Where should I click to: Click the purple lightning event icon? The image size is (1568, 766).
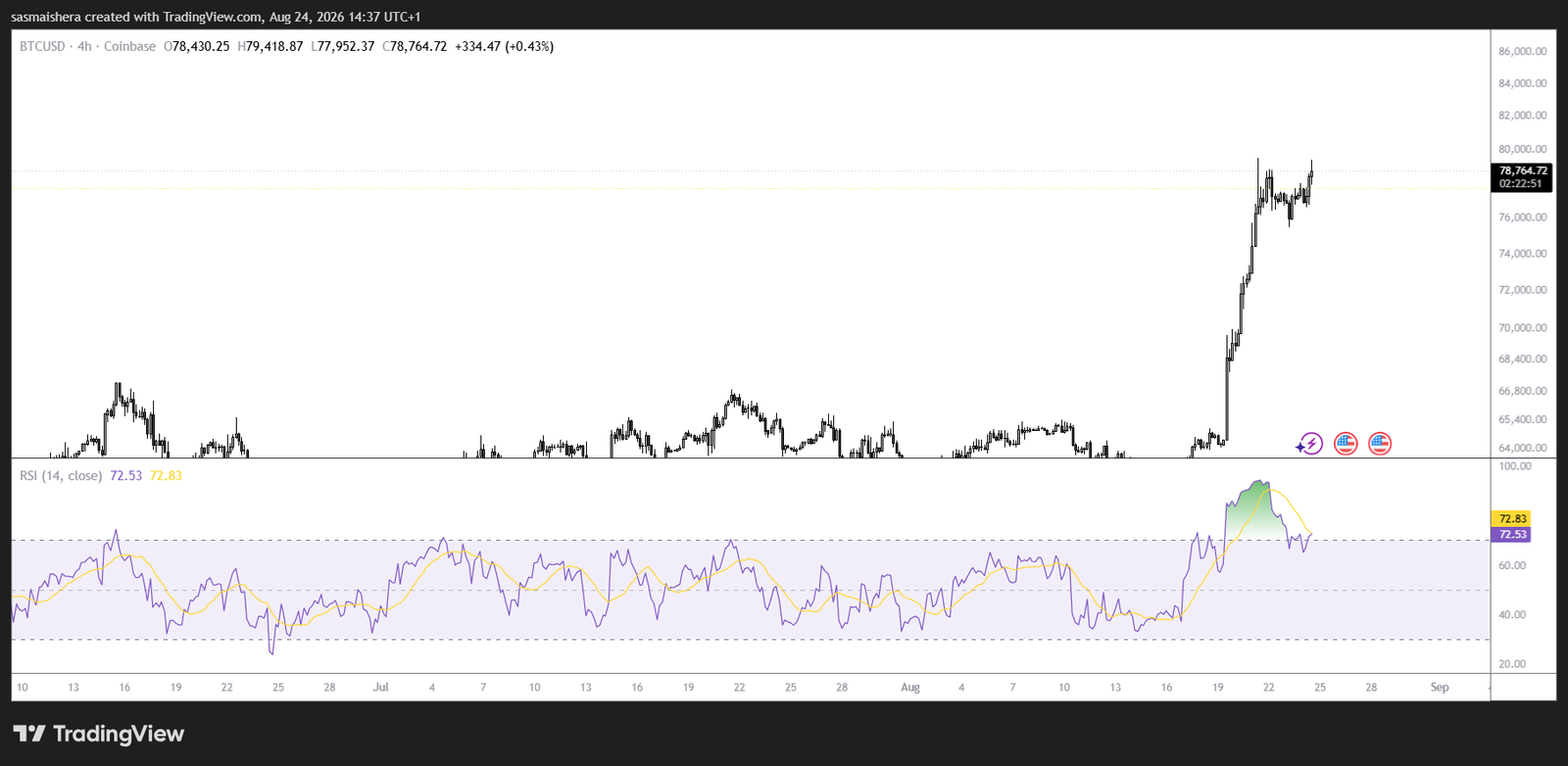[1310, 444]
